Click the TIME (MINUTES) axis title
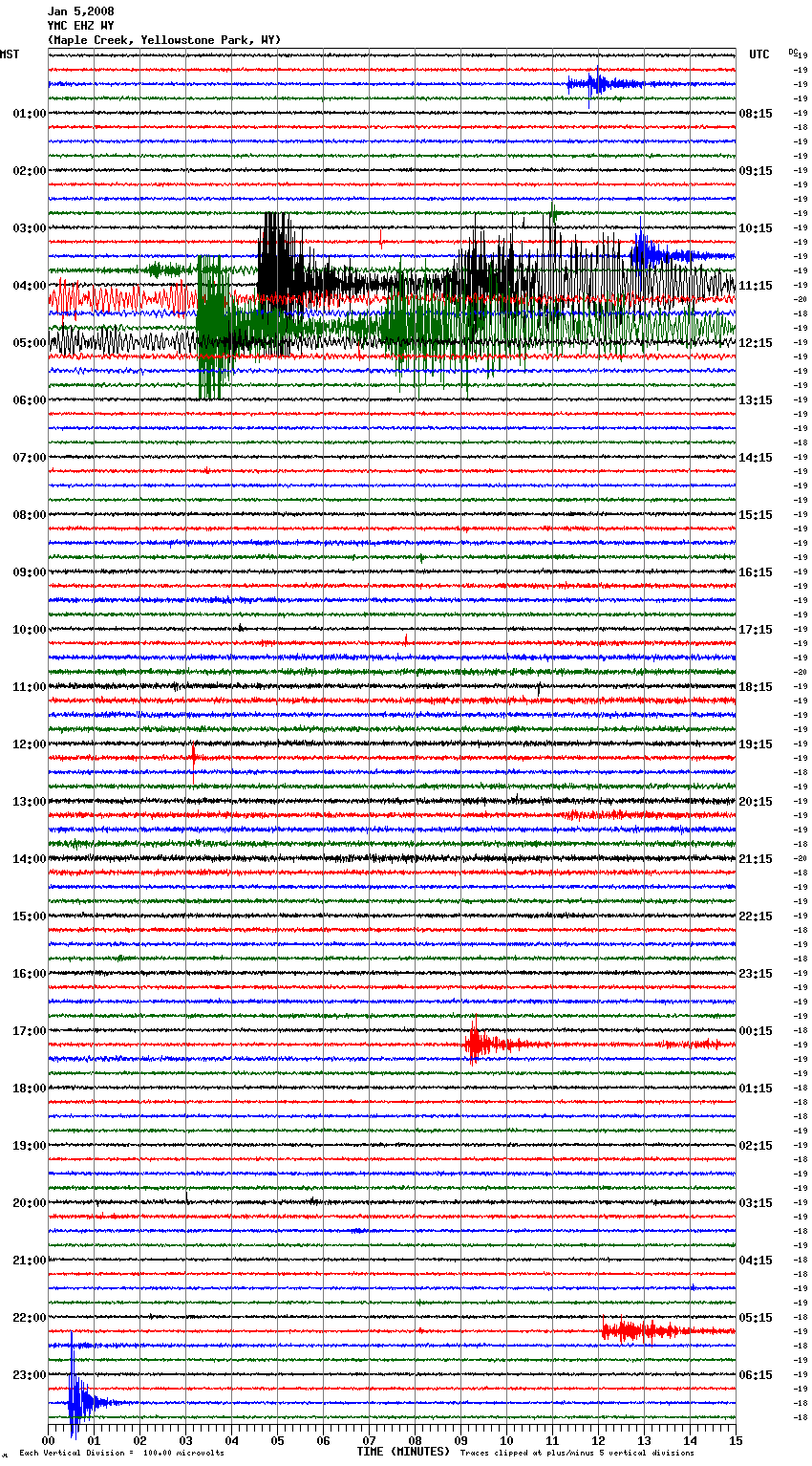Image resolution: width=812 pixels, height=1466 pixels. (x=403, y=1452)
